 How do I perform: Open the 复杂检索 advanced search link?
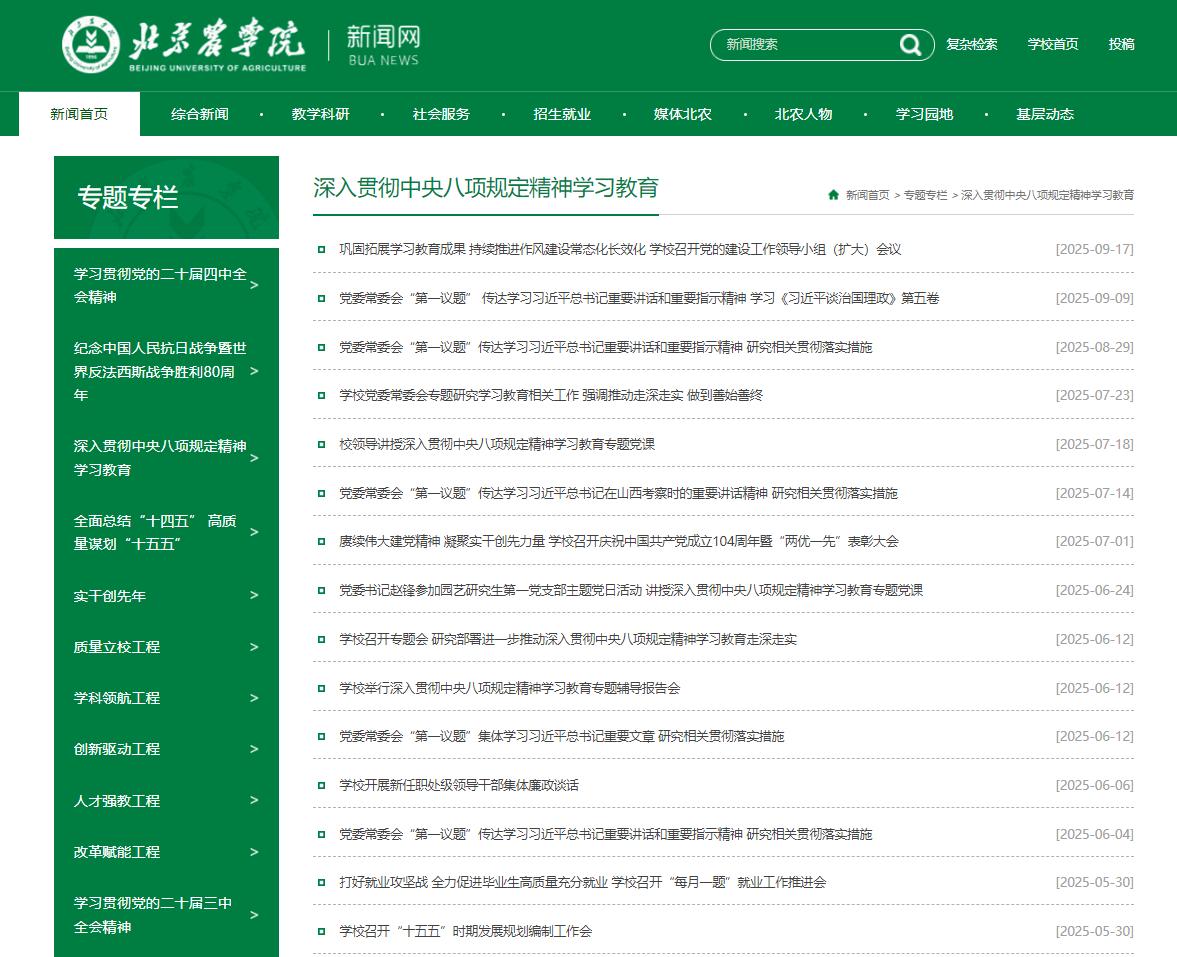[971, 44]
